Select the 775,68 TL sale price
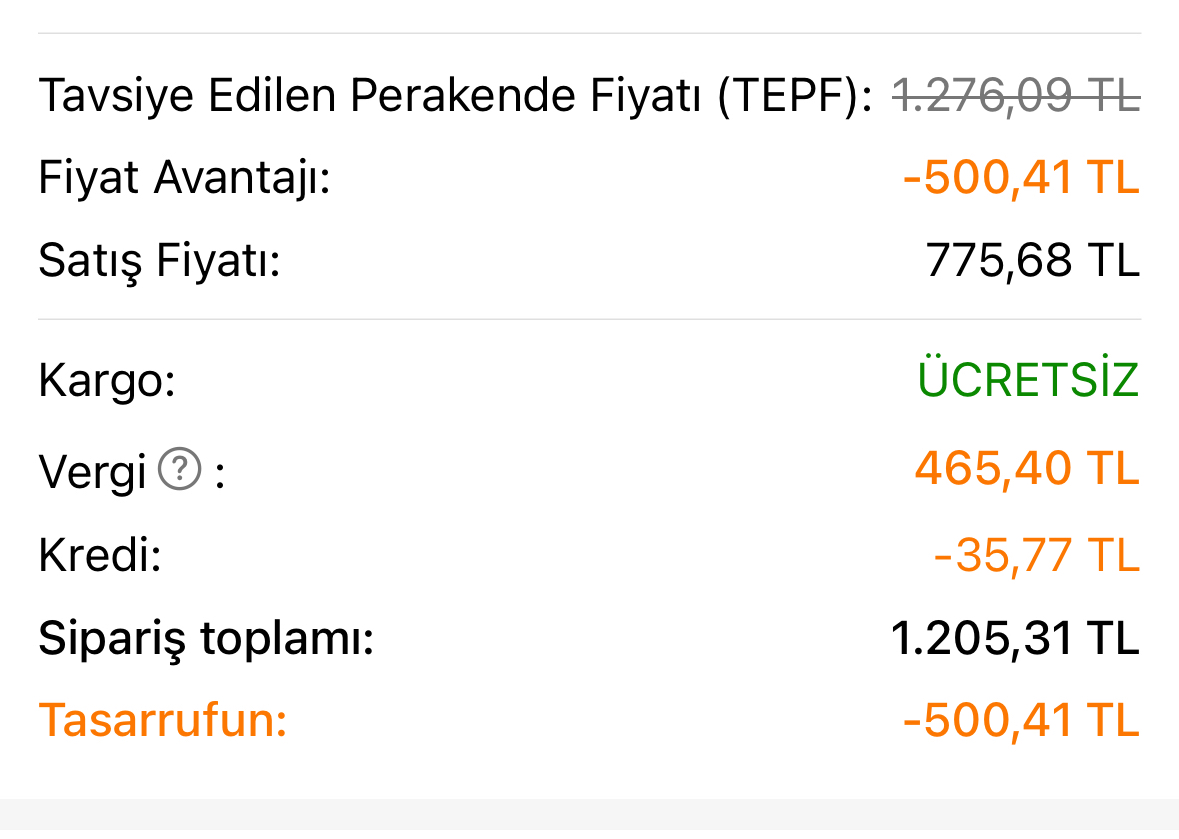This screenshot has height=839, width=1179. 1033,262
